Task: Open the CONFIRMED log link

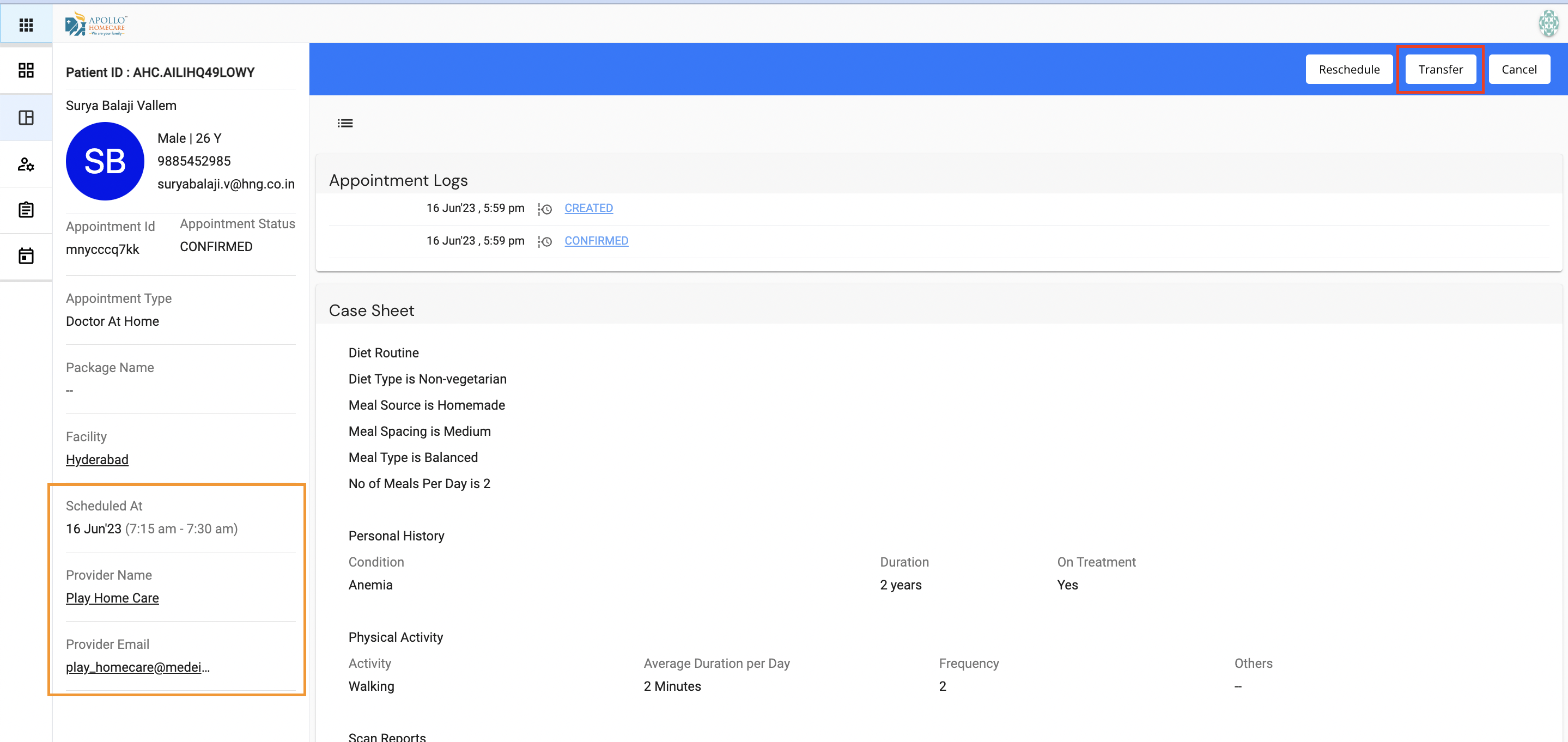Action: tap(596, 241)
